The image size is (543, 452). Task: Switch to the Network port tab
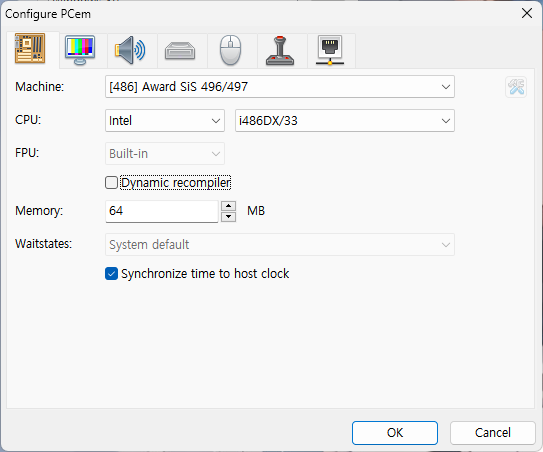pyautogui.click(x=330, y=51)
